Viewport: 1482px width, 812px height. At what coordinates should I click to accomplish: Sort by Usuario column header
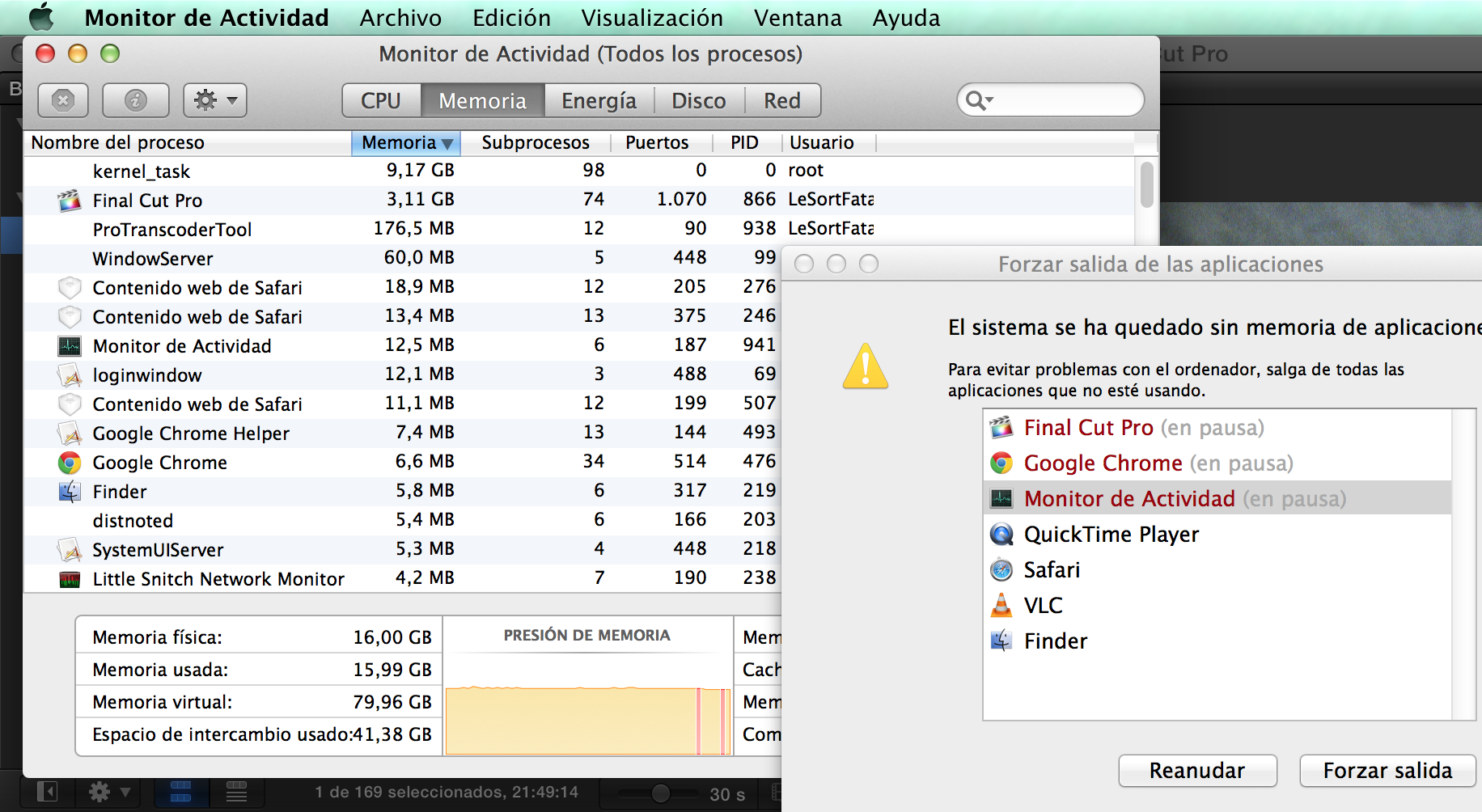(828, 143)
